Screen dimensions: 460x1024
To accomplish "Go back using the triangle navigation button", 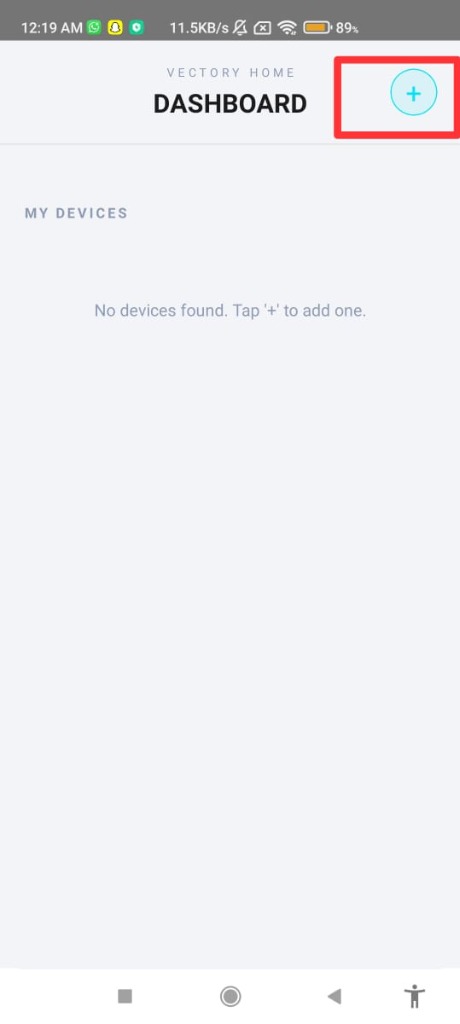I will pos(334,996).
